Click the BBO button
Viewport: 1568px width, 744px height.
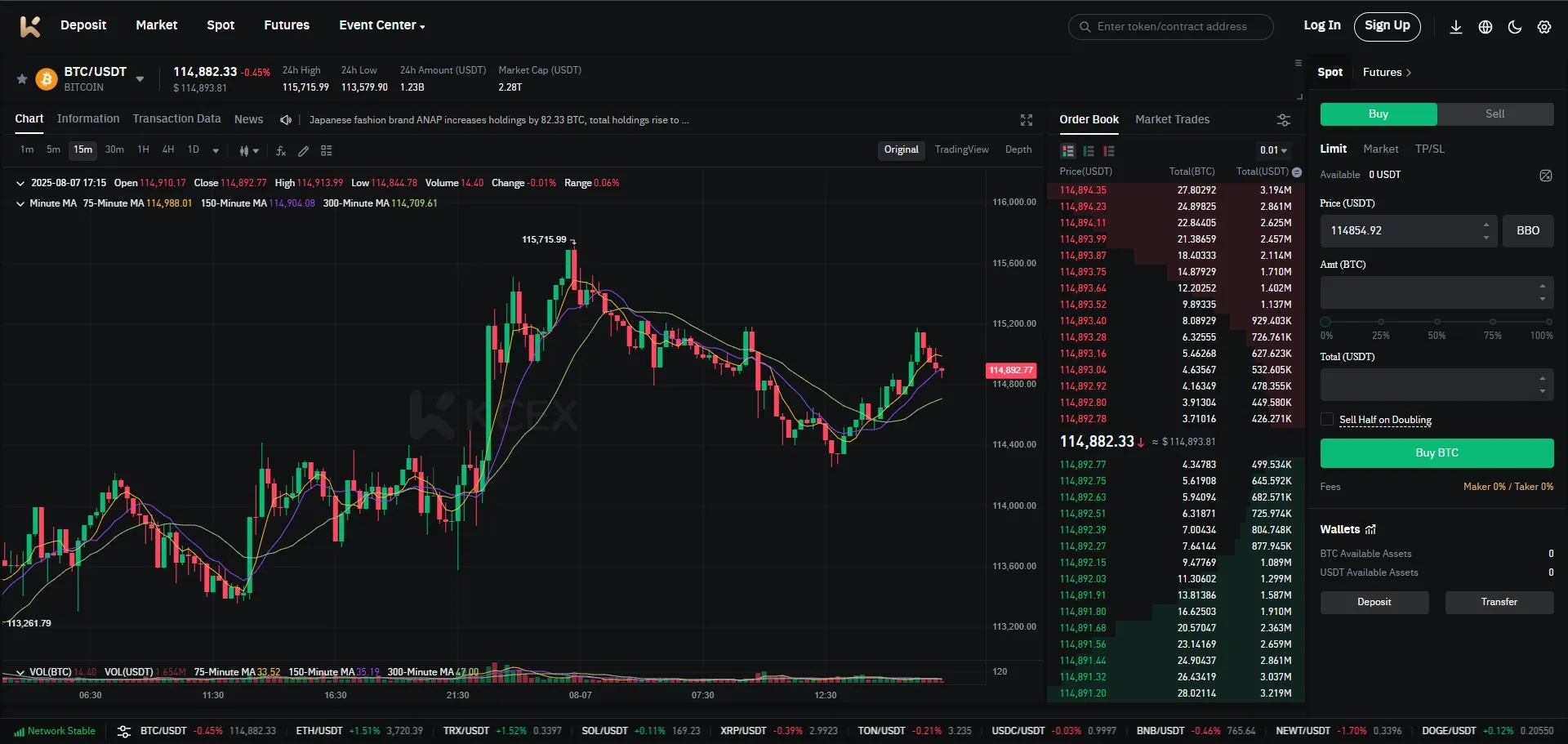(x=1529, y=231)
